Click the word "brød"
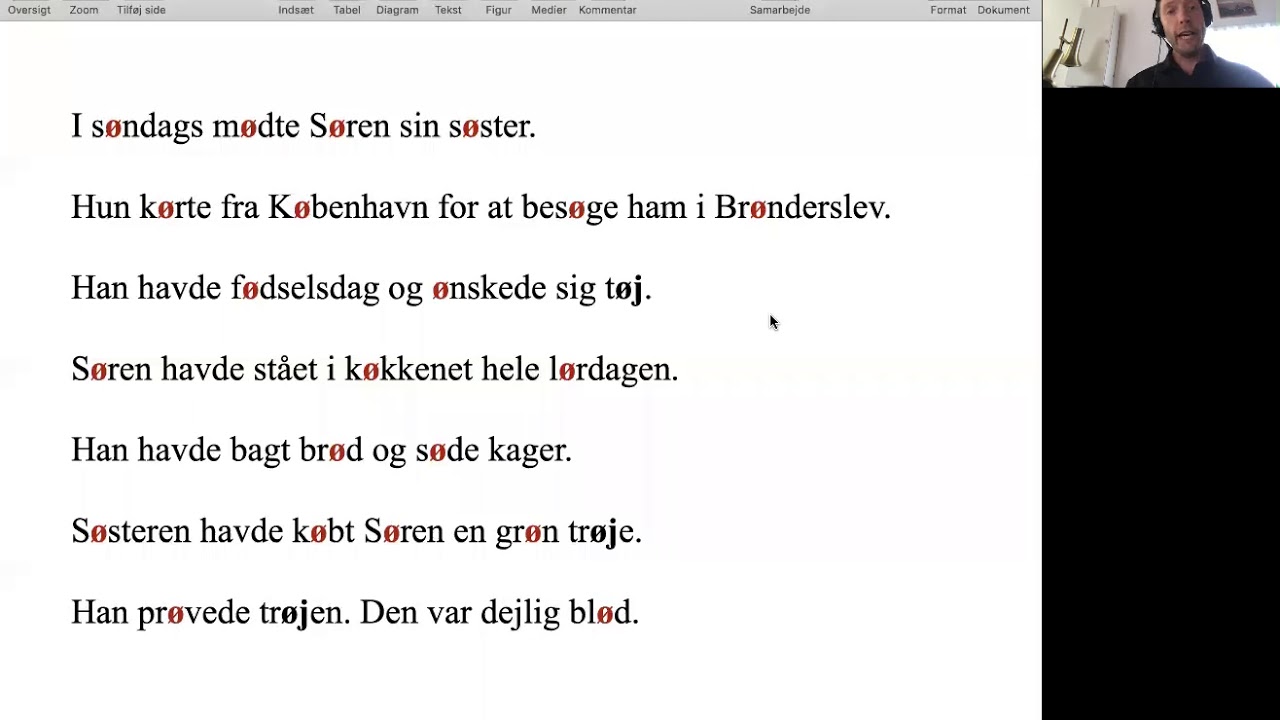 (331, 451)
